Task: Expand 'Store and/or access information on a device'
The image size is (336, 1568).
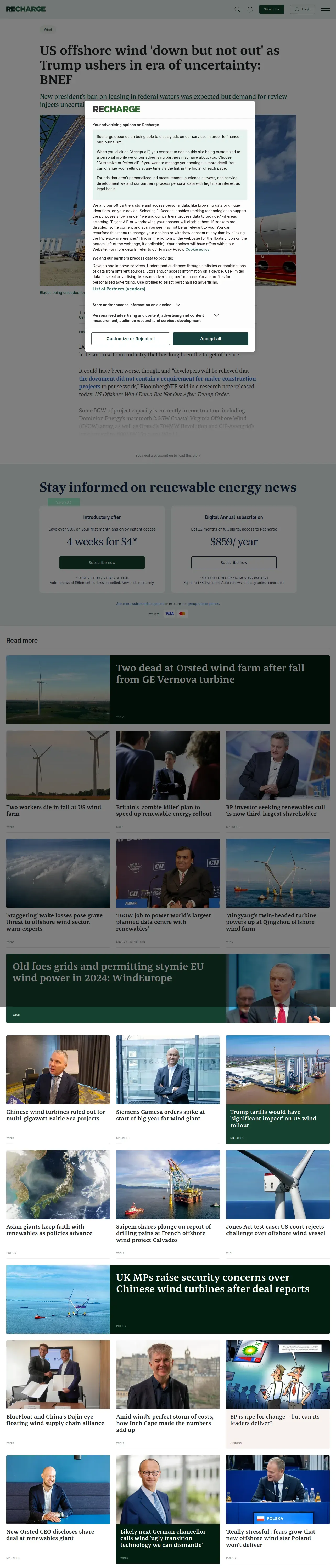Action: point(137,305)
